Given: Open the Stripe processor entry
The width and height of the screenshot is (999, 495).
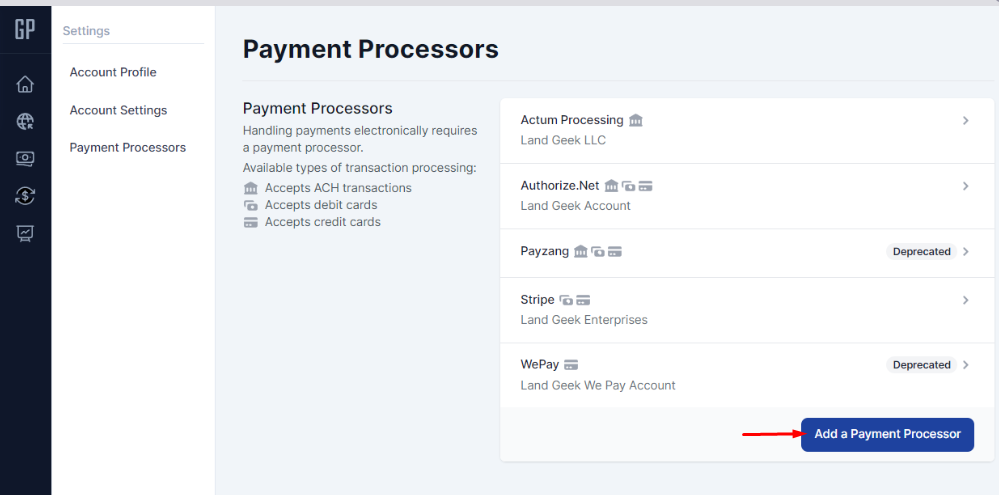Looking at the screenshot, I should (x=747, y=310).
